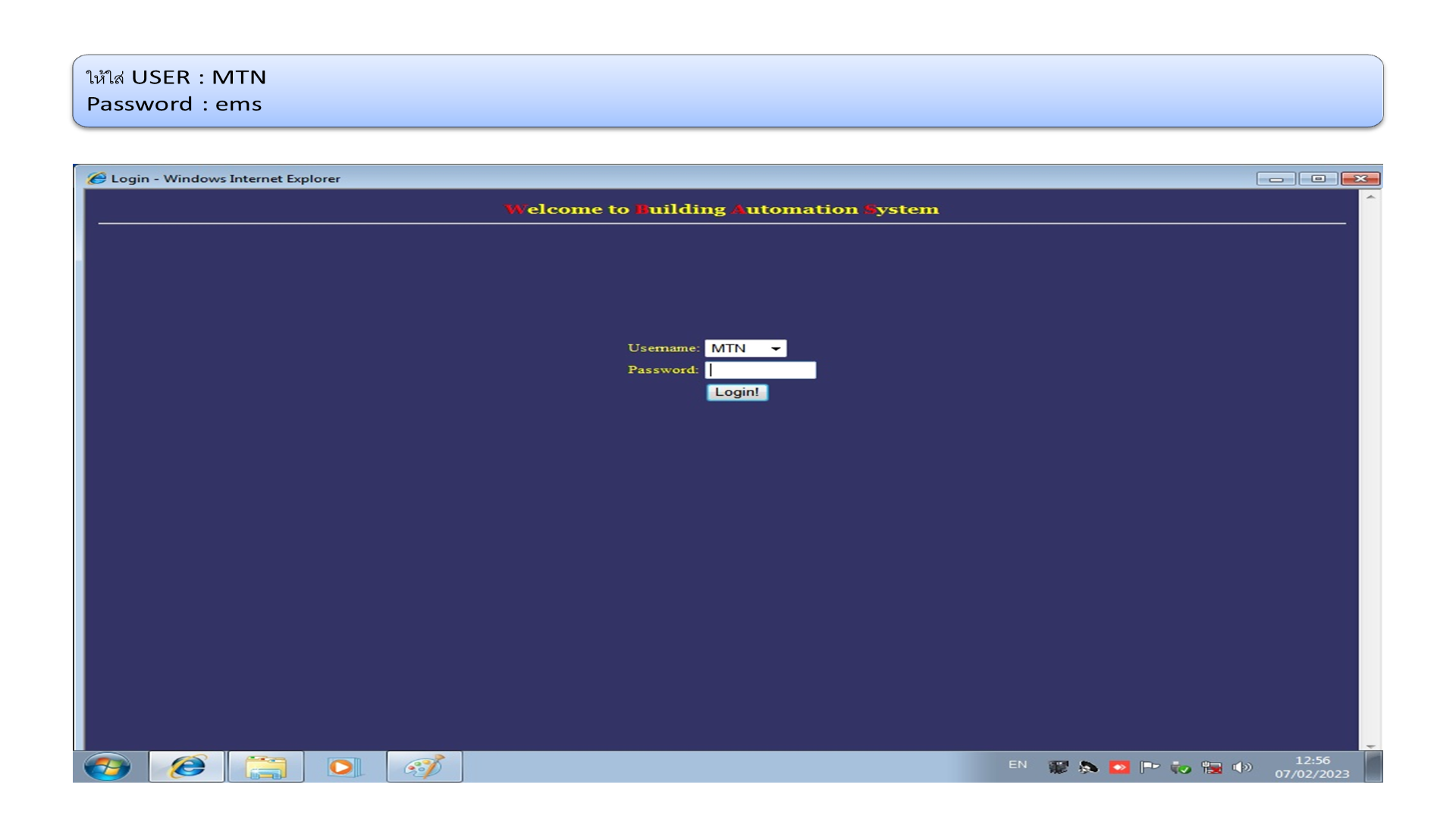This screenshot has width=1456, height=819.
Task: Click the Username: label
Action: click(x=664, y=348)
